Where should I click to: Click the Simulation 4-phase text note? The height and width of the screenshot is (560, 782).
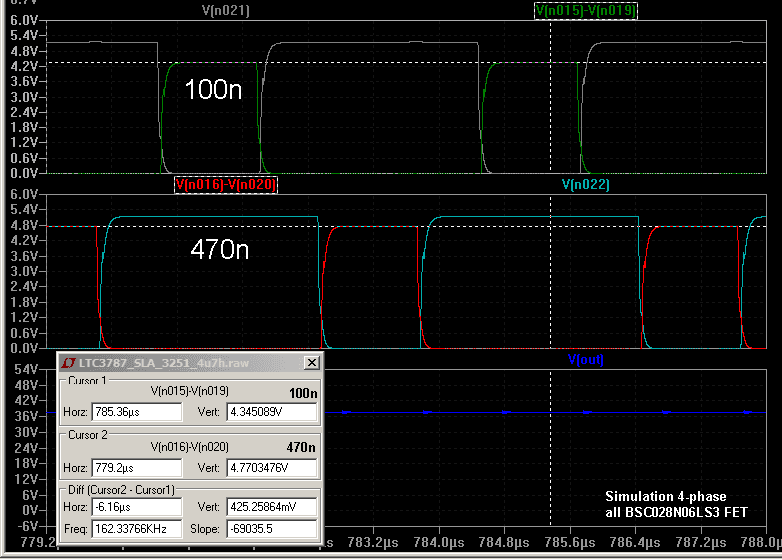tap(665, 497)
